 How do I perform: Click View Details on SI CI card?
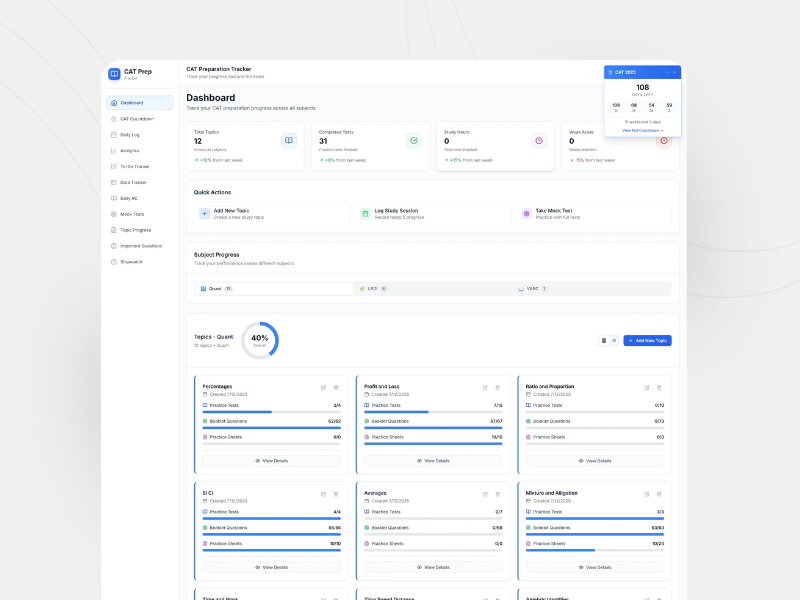(271, 567)
